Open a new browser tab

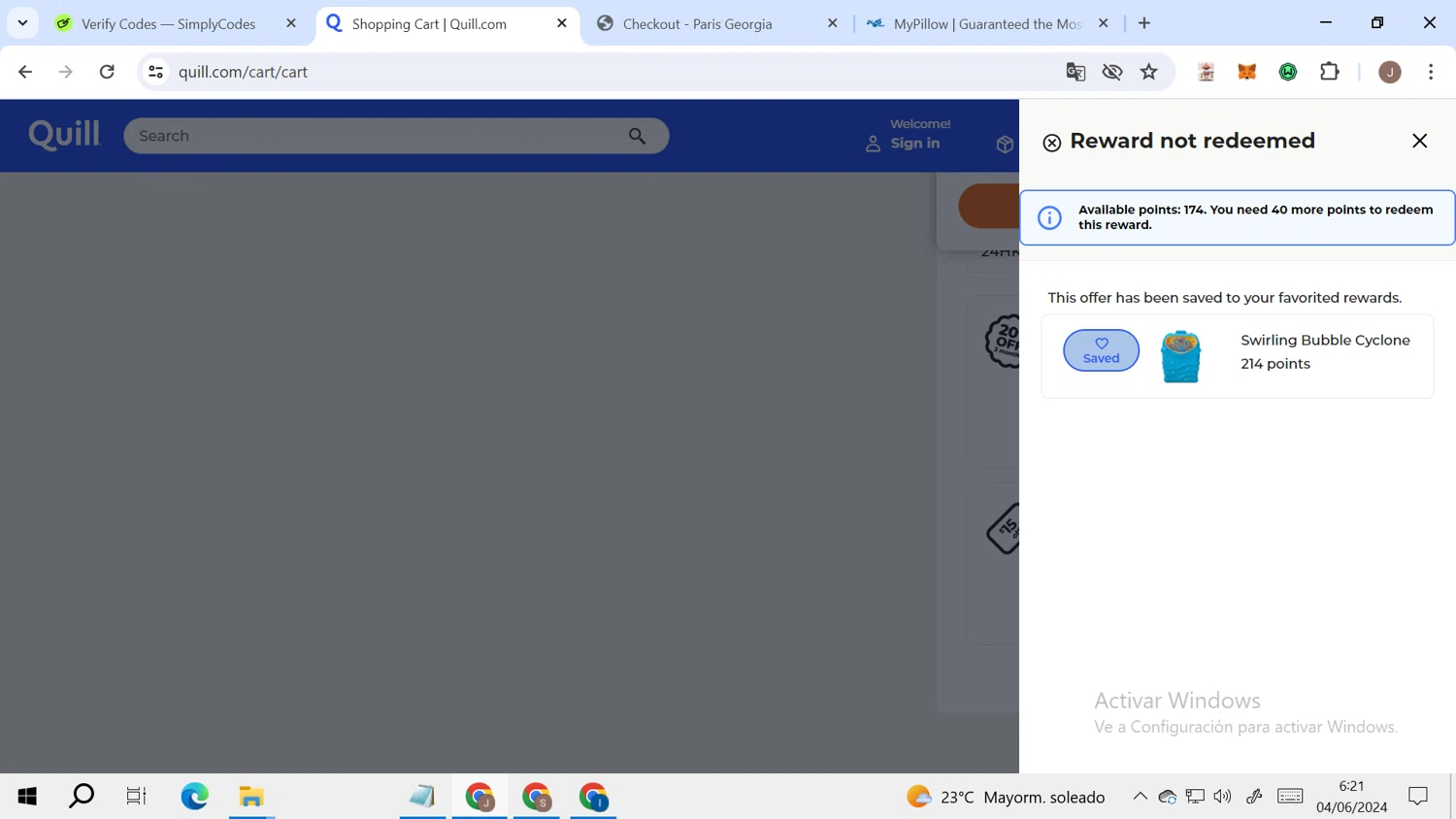[x=1144, y=23]
